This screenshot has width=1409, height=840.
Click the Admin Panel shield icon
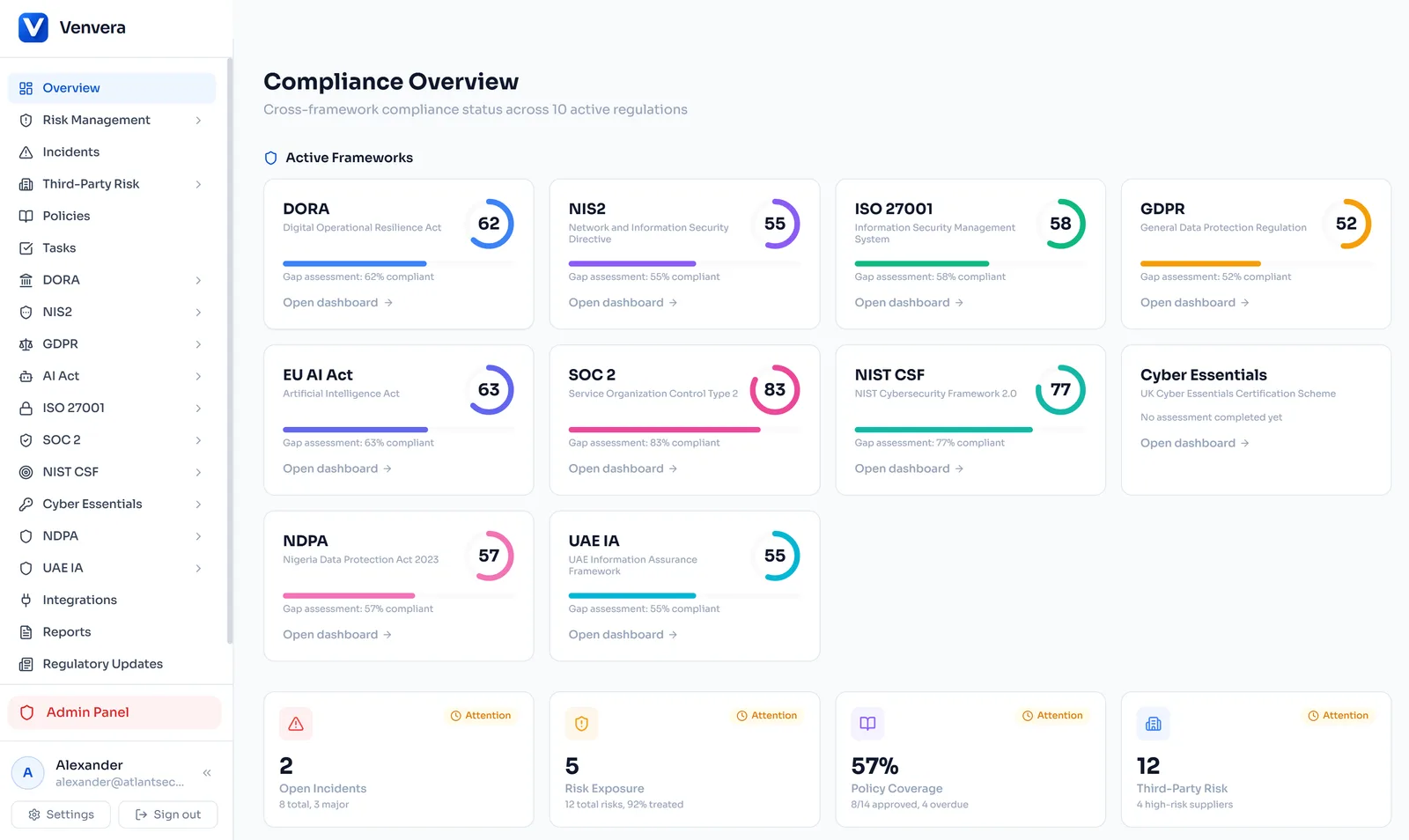(27, 712)
